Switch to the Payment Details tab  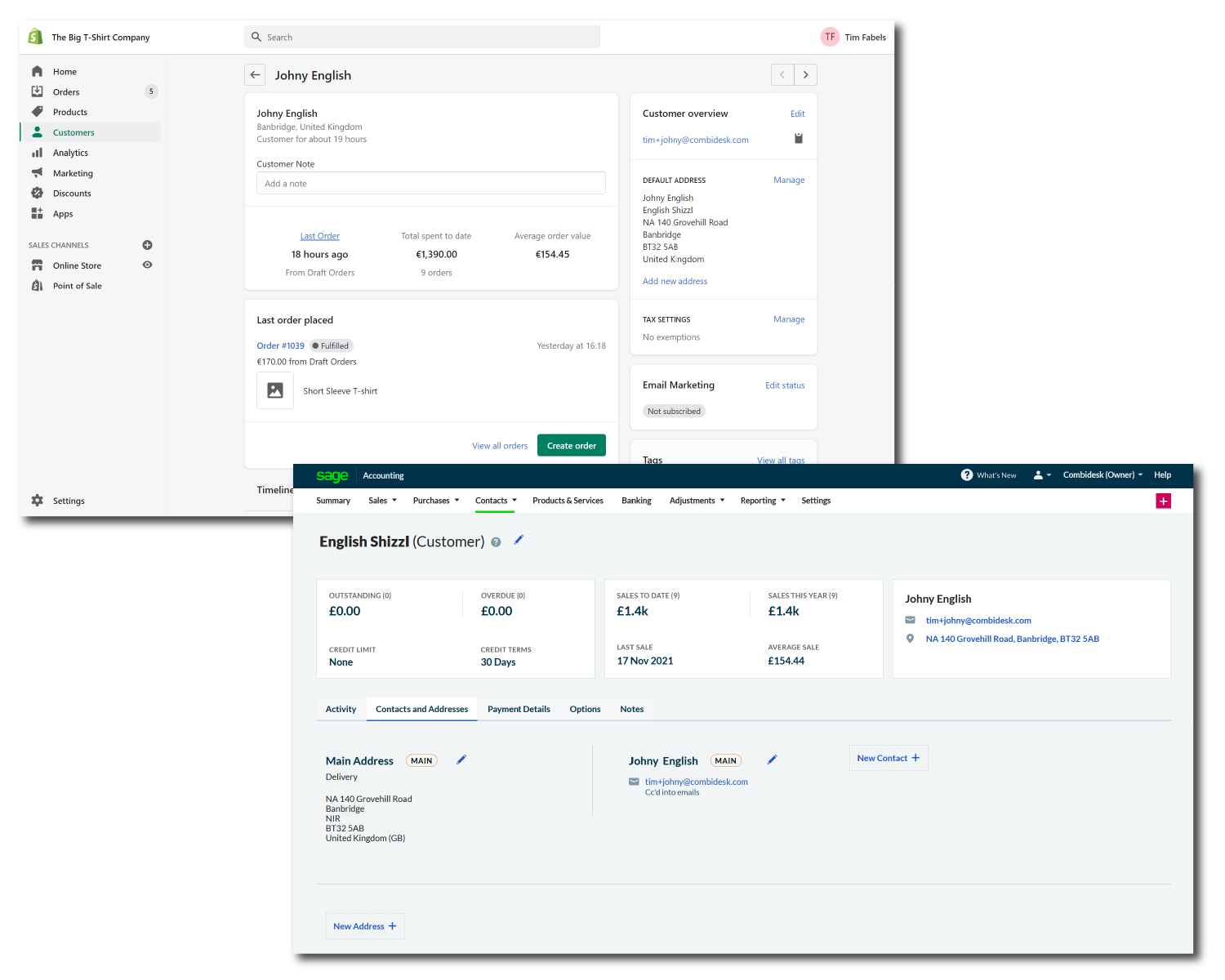click(x=519, y=709)
